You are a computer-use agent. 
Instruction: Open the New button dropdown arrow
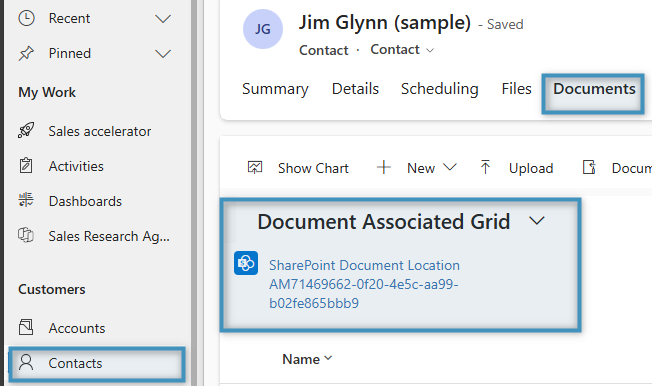450,167
